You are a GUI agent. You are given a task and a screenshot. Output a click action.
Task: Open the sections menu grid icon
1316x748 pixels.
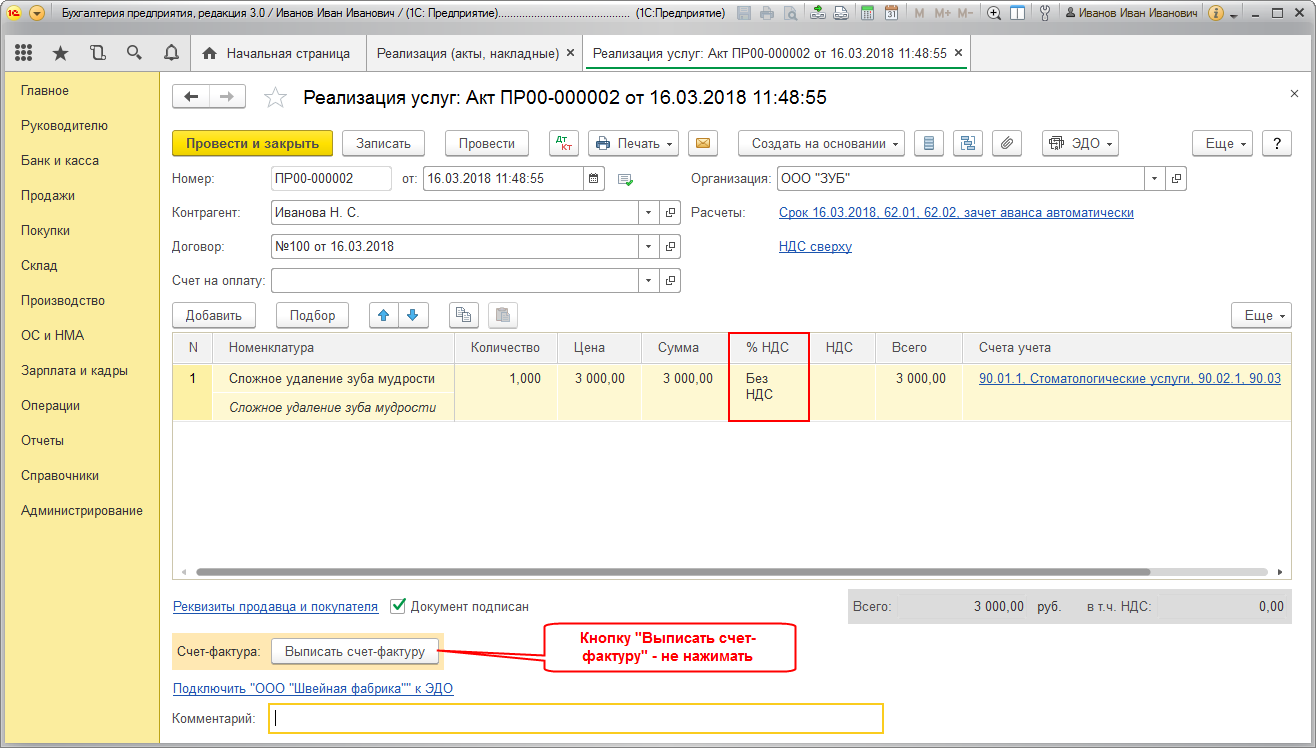coord(23,53)
